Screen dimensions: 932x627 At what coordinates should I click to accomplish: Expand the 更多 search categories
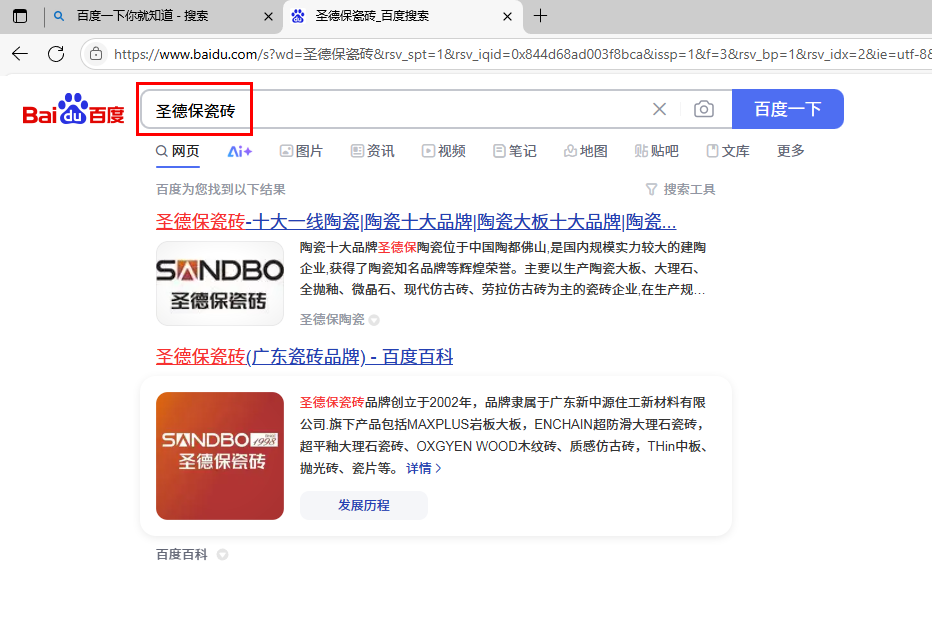pos(790,151)
